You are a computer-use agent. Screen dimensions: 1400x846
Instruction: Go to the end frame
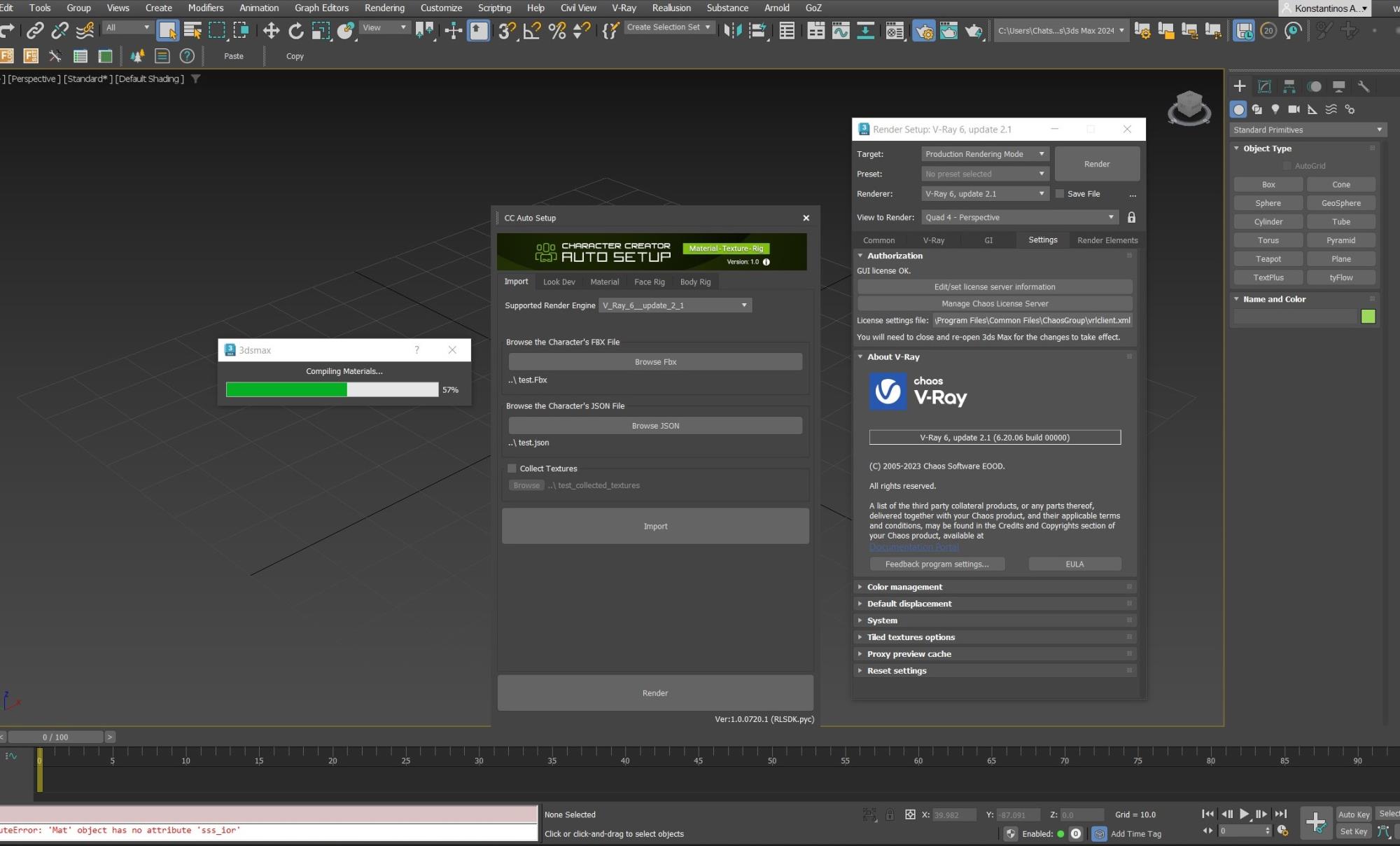[x=1281, y=814]
